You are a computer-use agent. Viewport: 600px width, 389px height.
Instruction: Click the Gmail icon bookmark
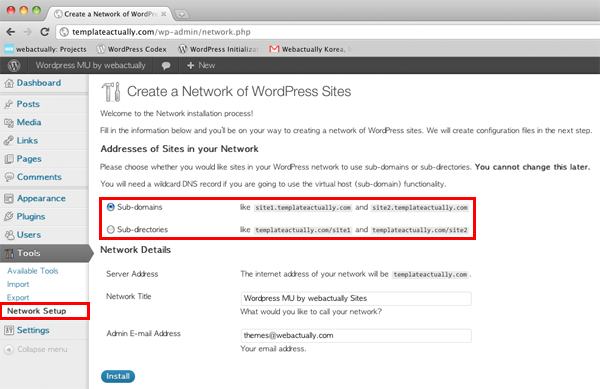pos(274,49)
